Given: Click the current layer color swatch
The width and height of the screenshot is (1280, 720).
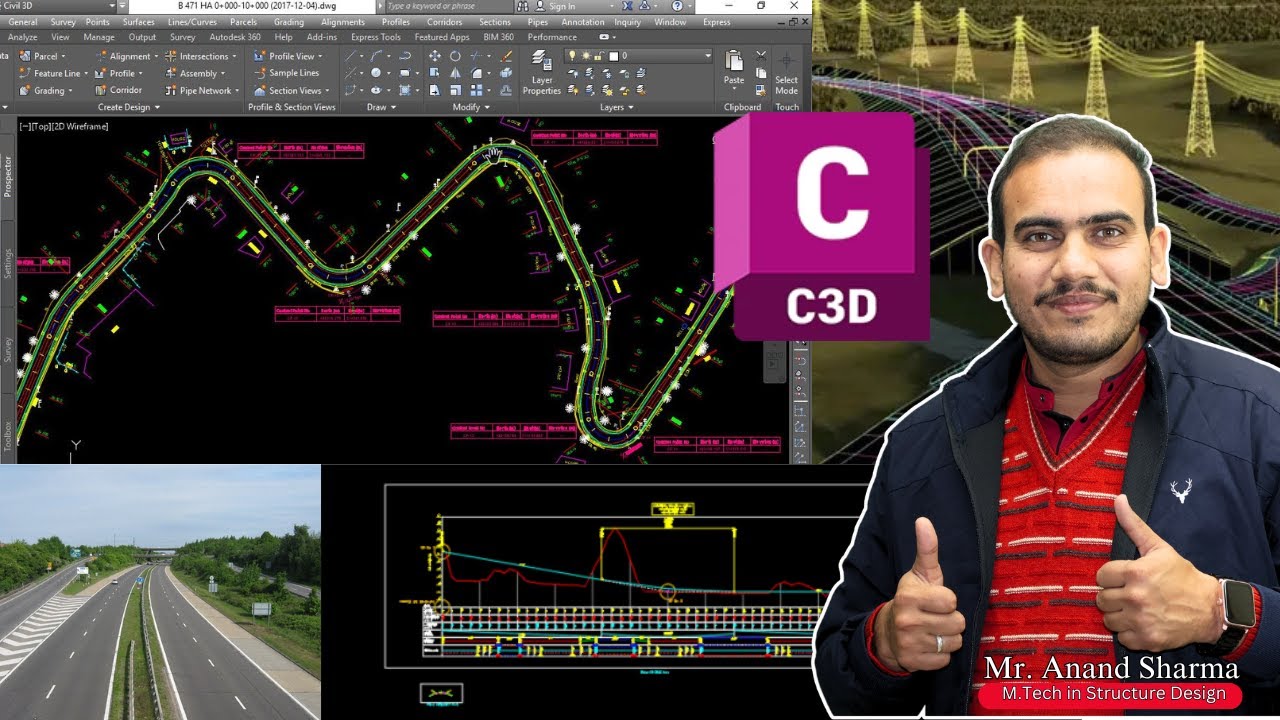Looking at the screenshot, I should coord(613,57).
